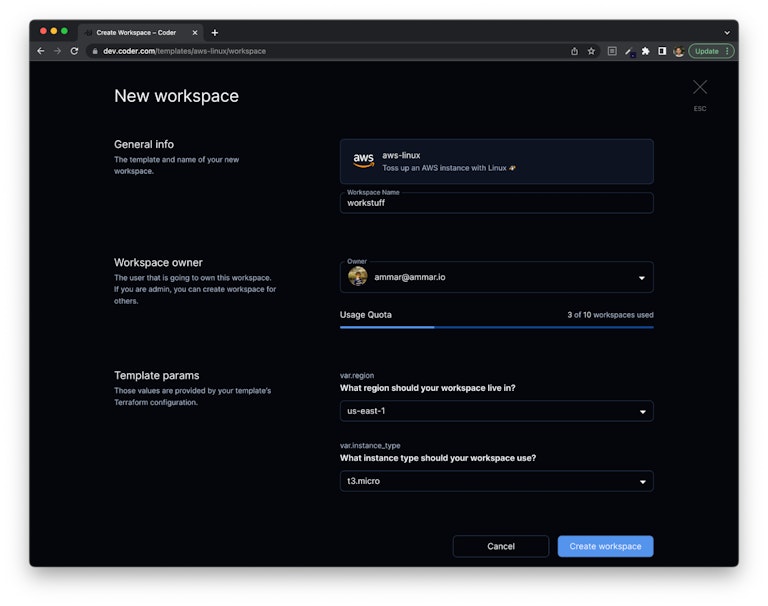Click the macOS yellow minimize window button

(54, 31)
